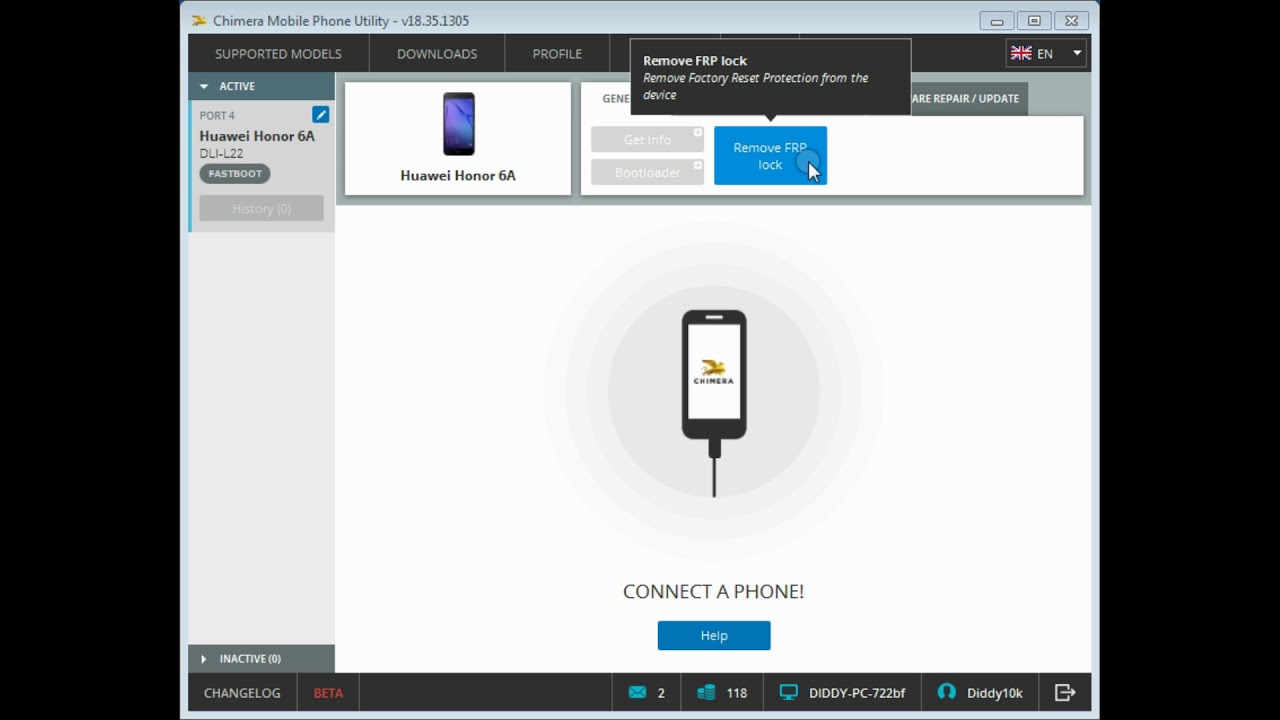Click the Diddy10k username
Image resolution: width=1280 pixels, height=720 pixels.
click(x=995, y=693)
